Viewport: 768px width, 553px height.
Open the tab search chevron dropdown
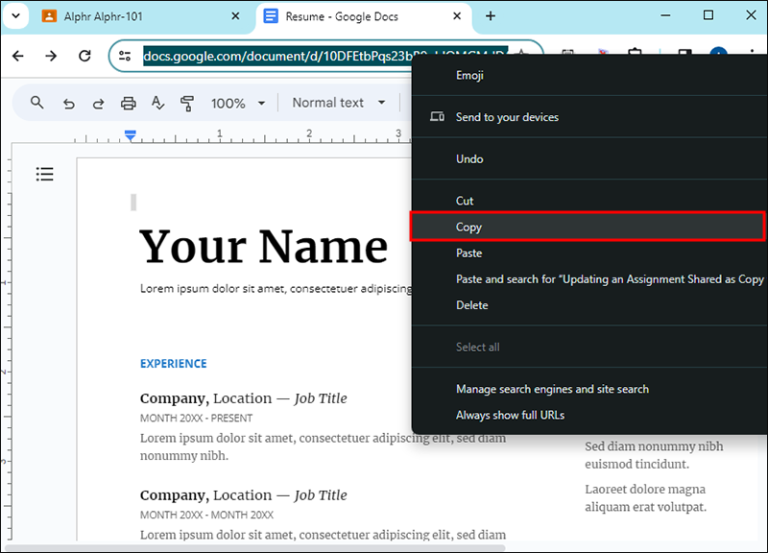[x=15, y=16]
